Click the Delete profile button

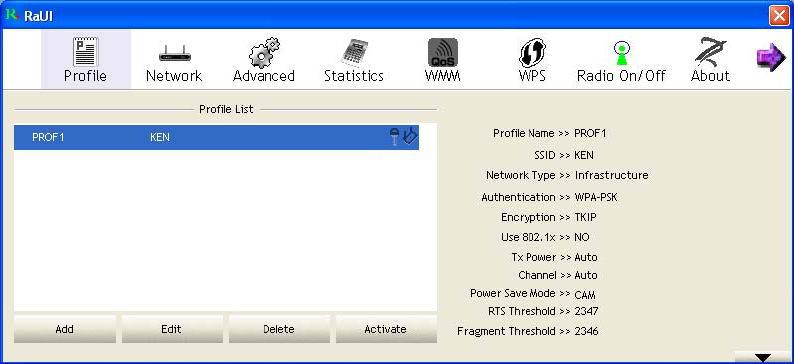pyautogui.click(x=279, y=329)
